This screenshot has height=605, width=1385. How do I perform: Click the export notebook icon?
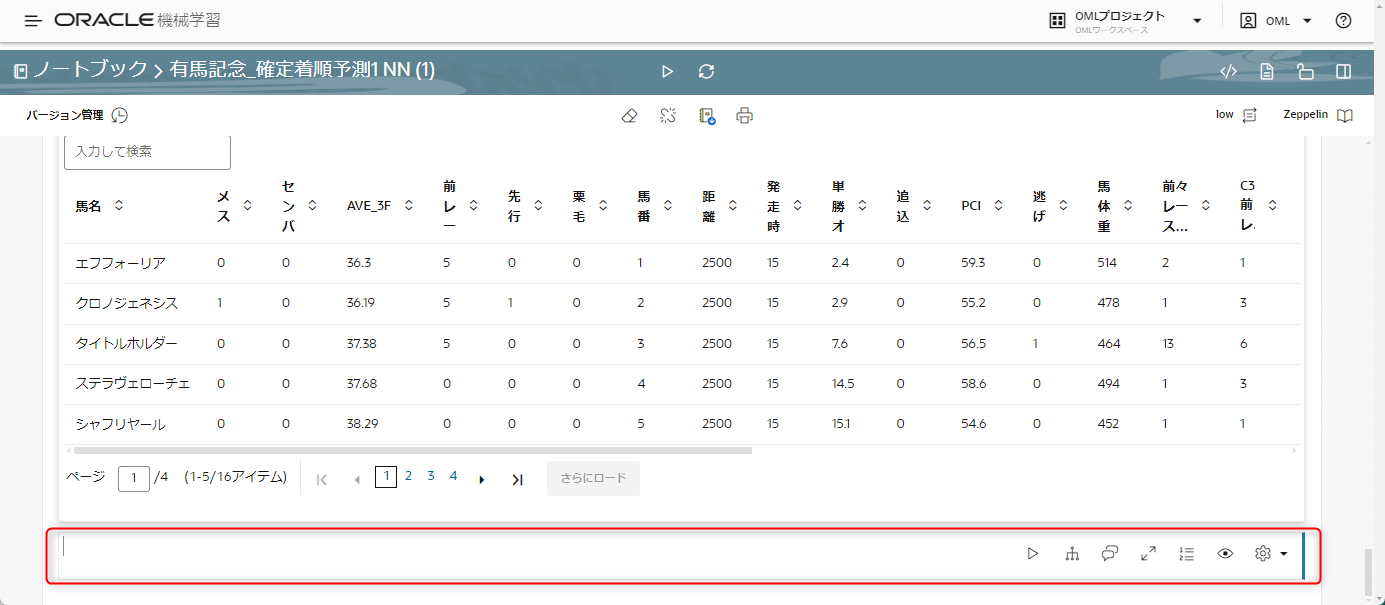tap(707, 115)
